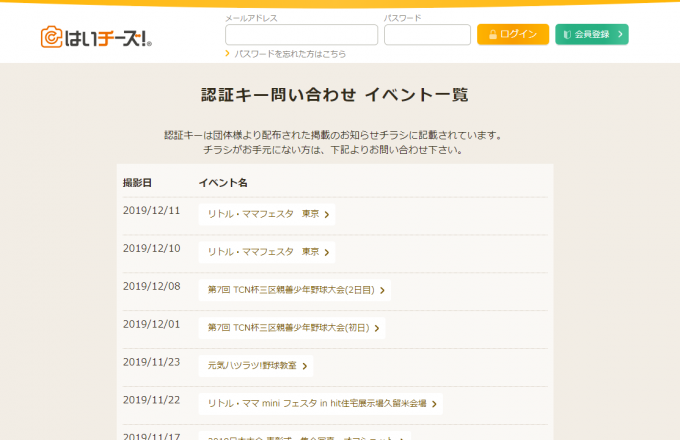Click the イベント名 column header
The height and width of the screenshot is (440, 680).
click(x=222, y=183)
